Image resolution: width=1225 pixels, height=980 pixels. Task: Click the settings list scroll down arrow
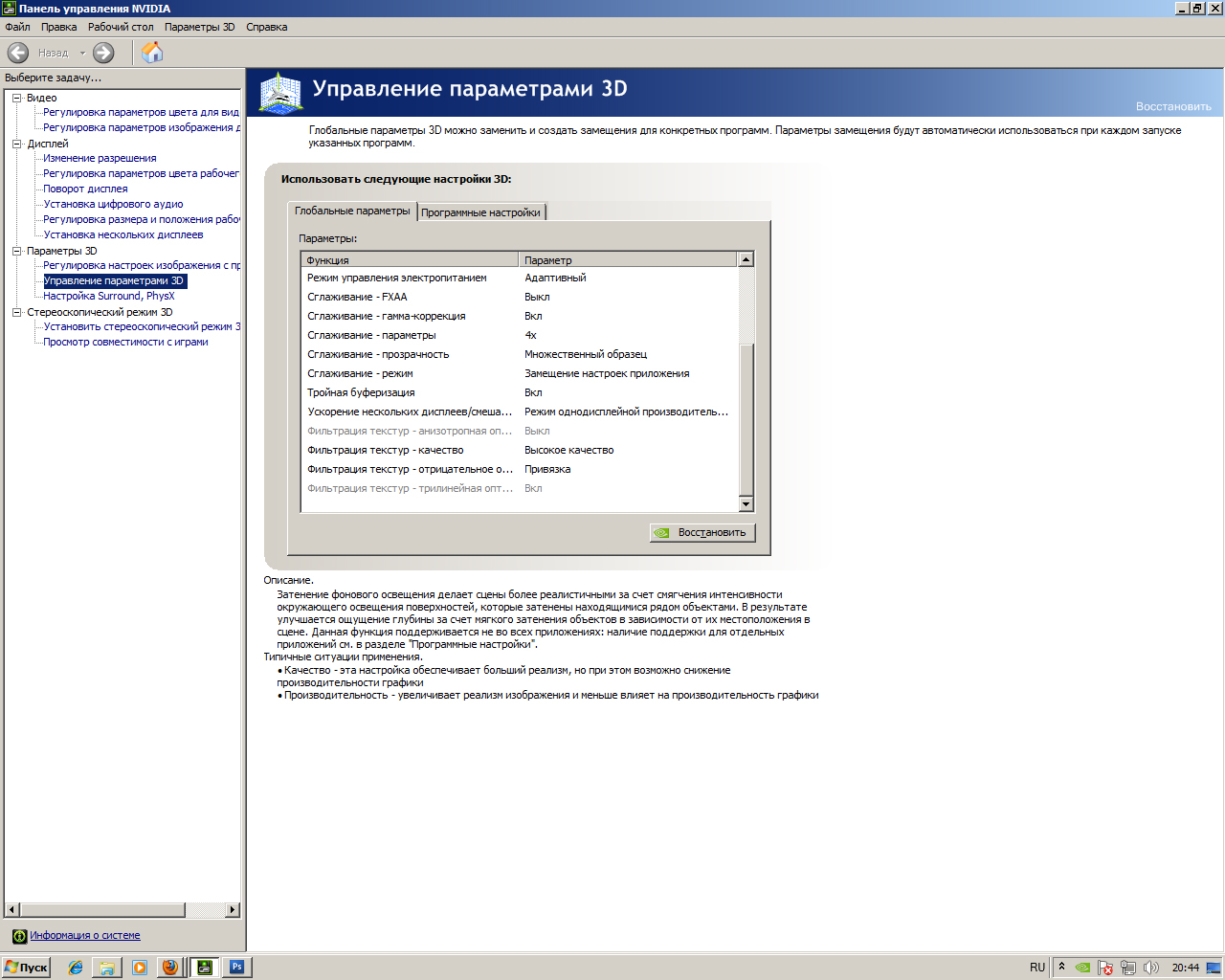click(746, 504)
